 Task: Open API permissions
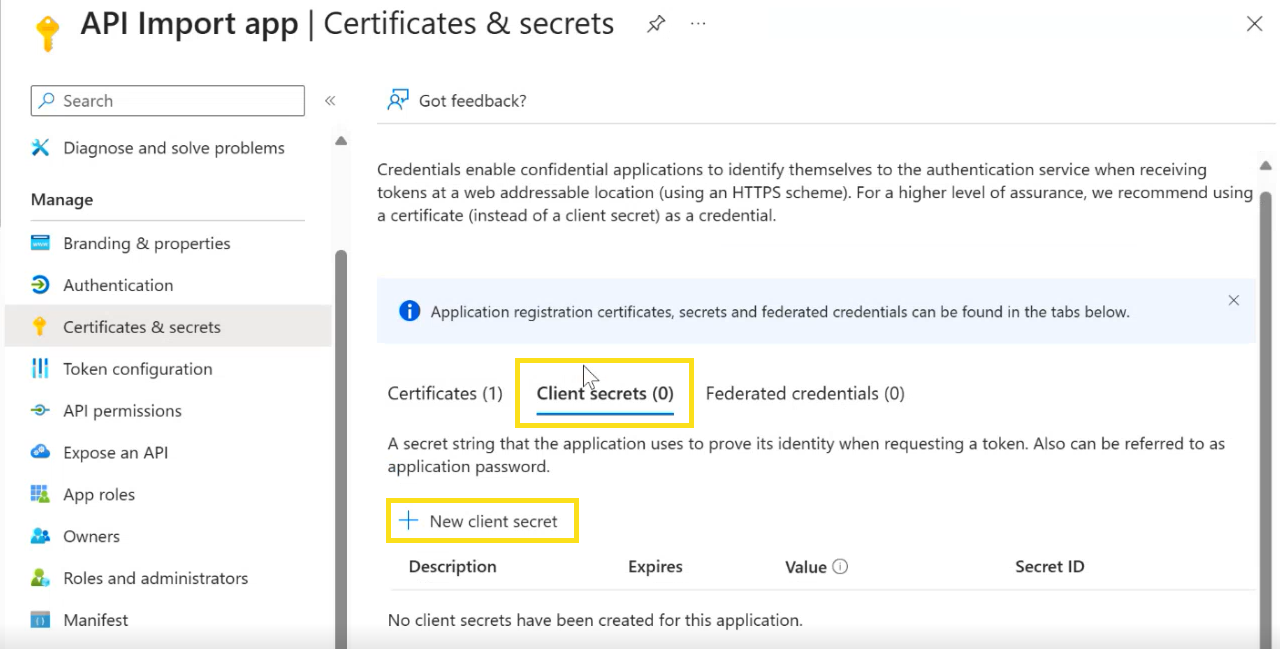click(122, 411)
